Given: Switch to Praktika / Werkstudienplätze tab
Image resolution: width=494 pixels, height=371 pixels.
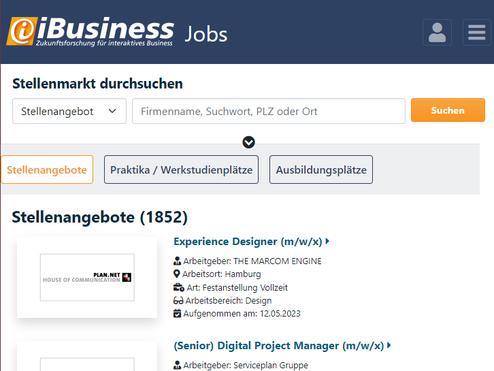Looking at the screenshot, I should click(x=181, y=170).
